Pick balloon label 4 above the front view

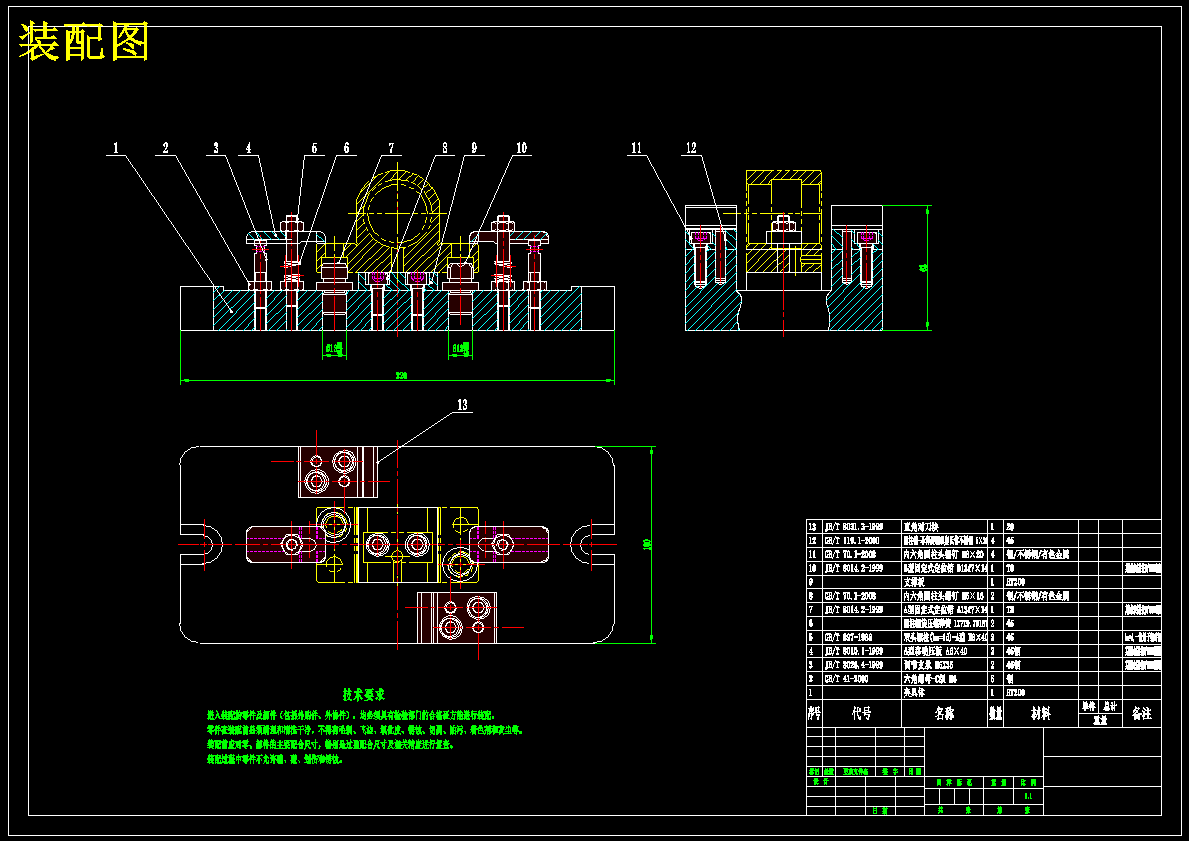pos(248,148)
